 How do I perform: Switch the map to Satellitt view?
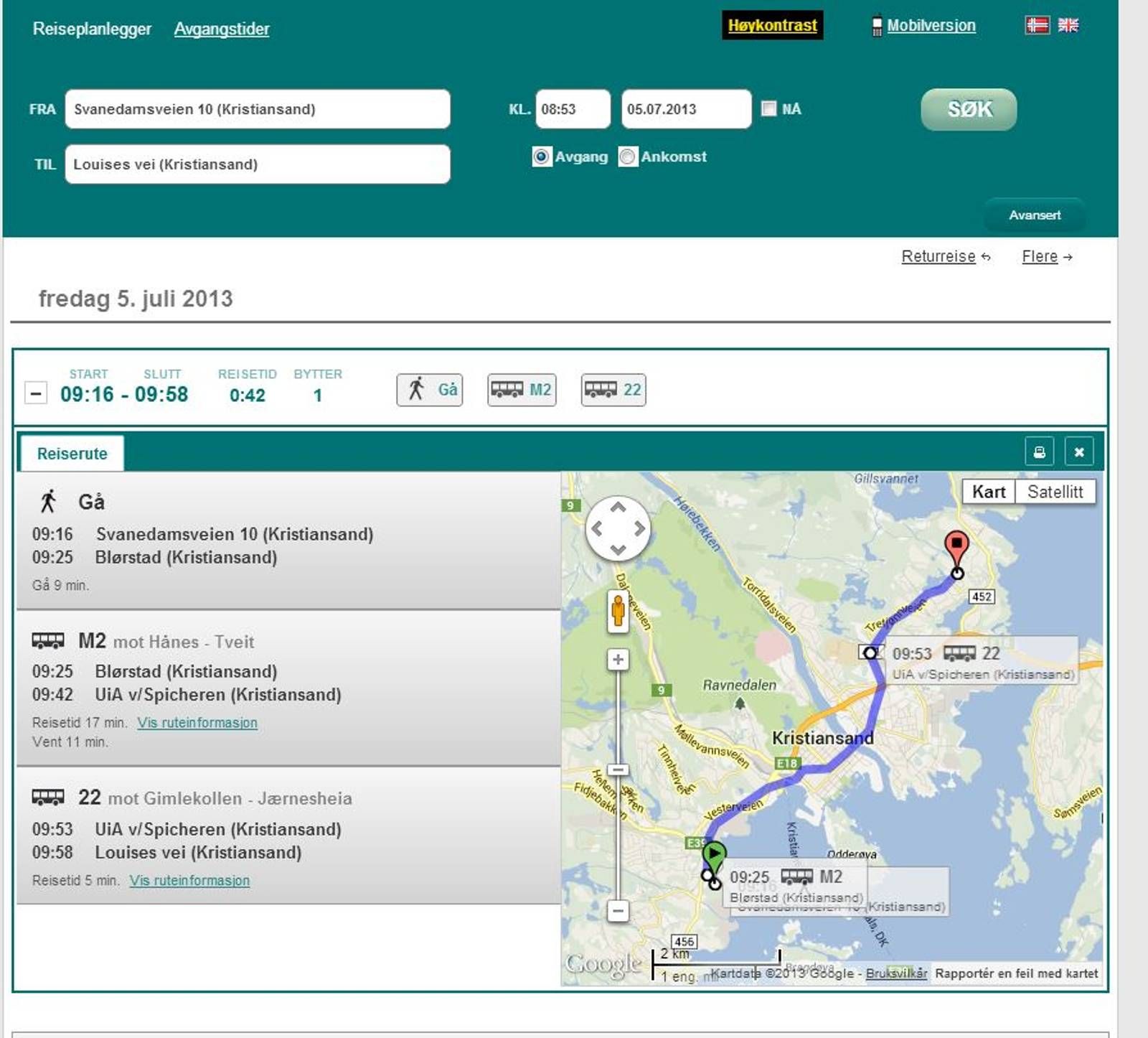[x=1055, y=492]
